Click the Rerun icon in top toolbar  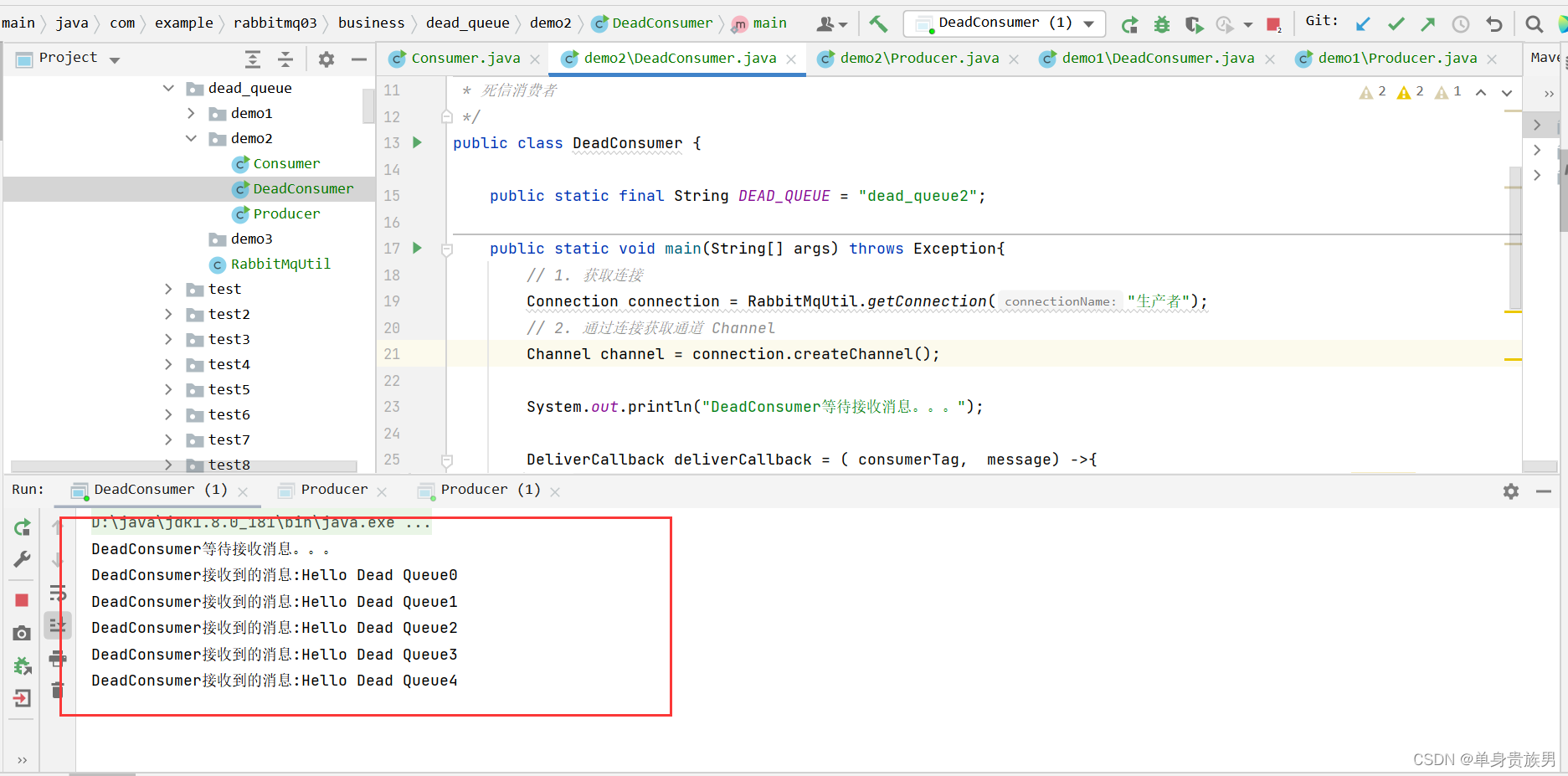1130,24
